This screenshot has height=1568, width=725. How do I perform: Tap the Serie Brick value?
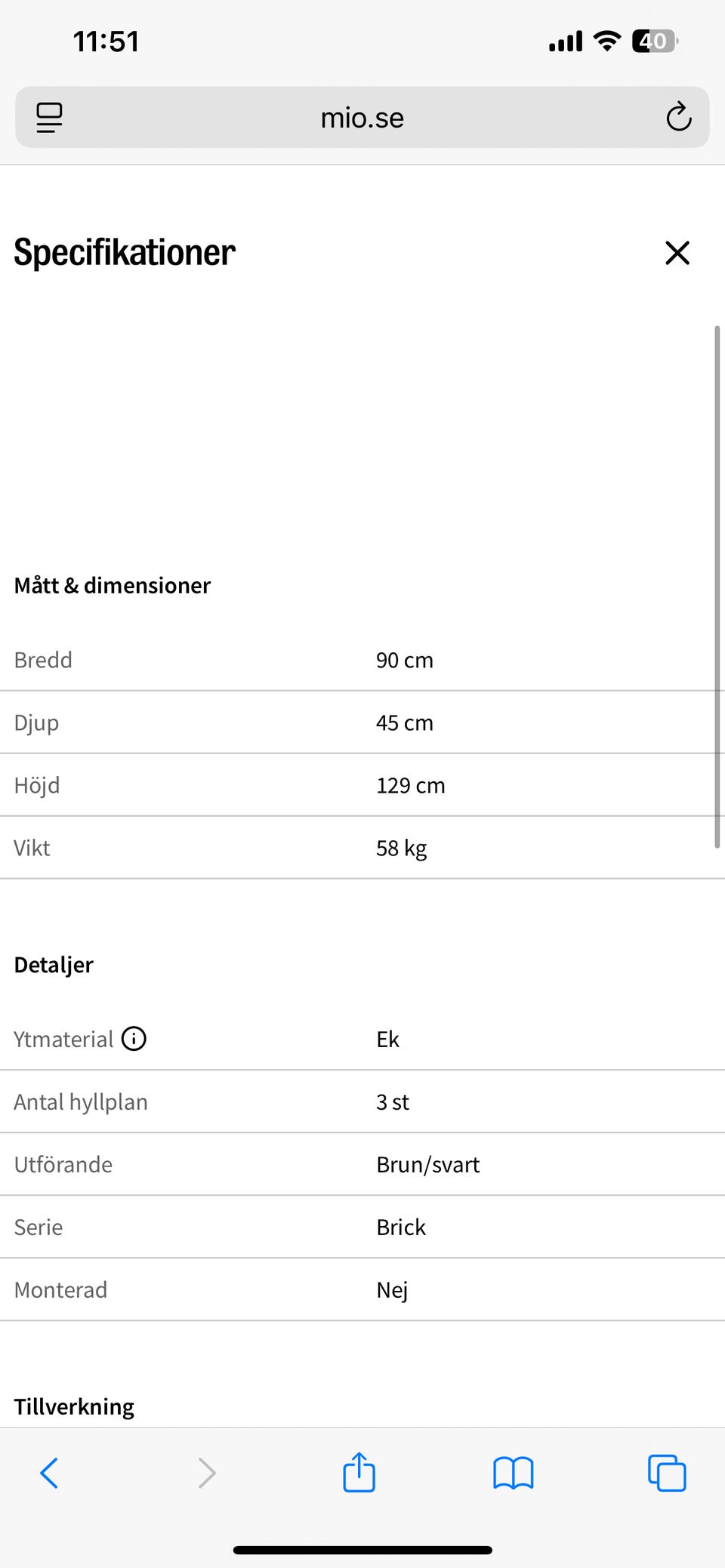401,1227
